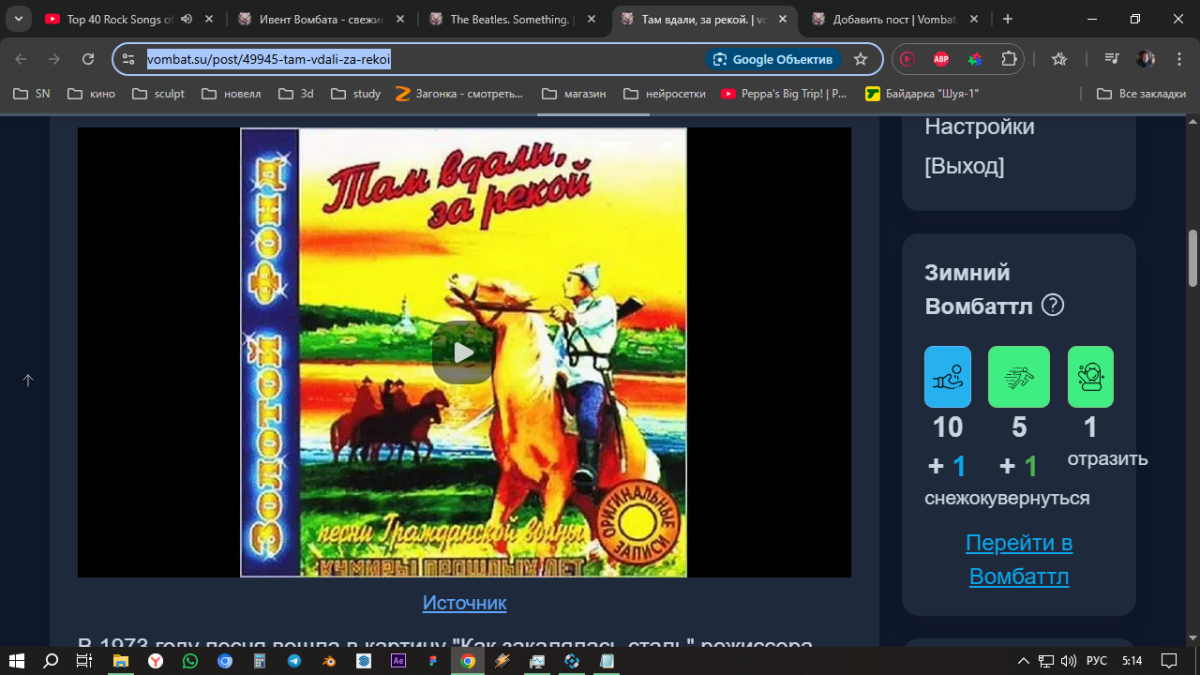Open the Загонка bookmark
The width and height of the screenshot is (1200, 675).
(x=460, y=94)
